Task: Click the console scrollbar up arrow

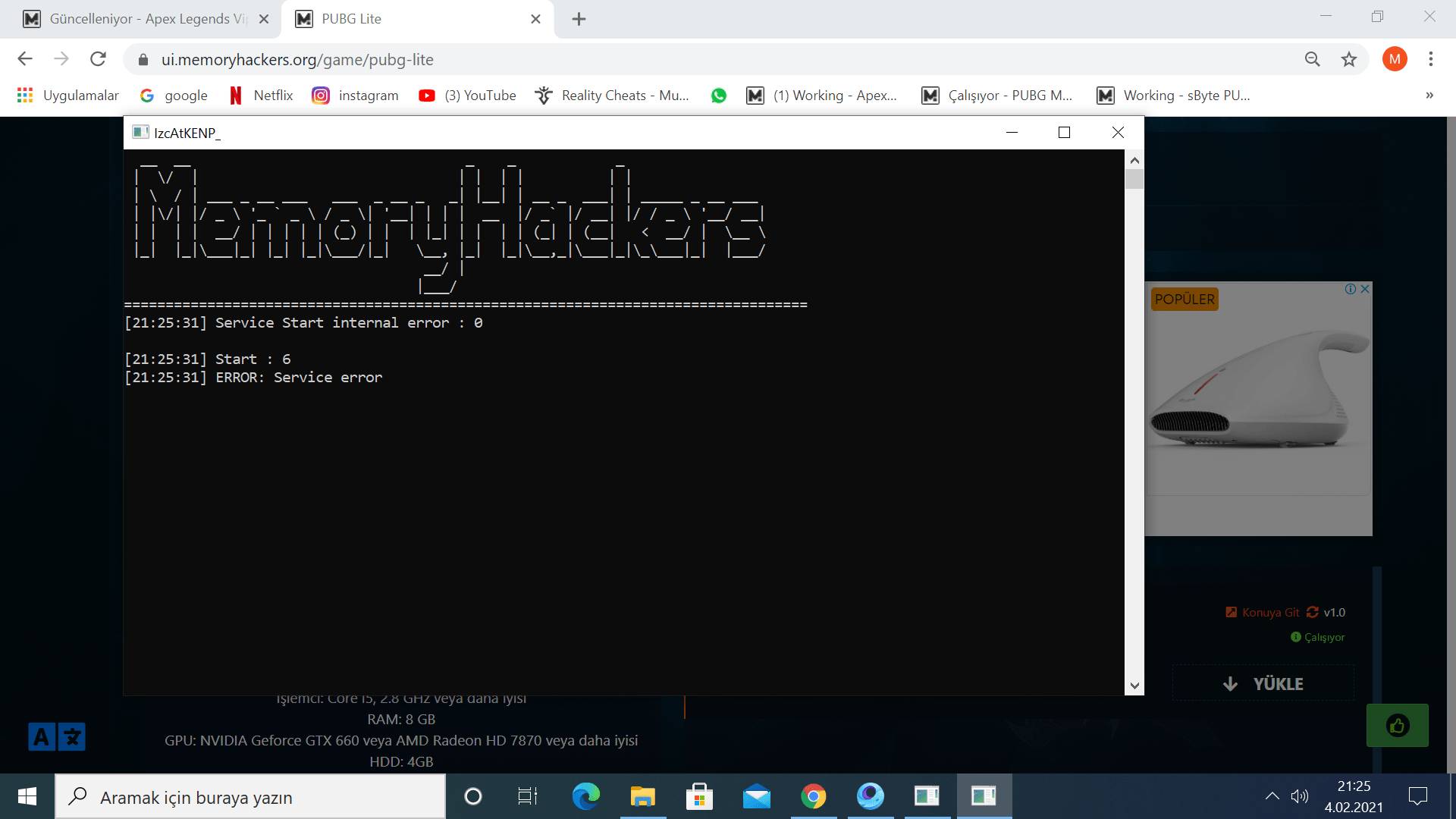Action: pyautogui.click(x=1134, y=160)
